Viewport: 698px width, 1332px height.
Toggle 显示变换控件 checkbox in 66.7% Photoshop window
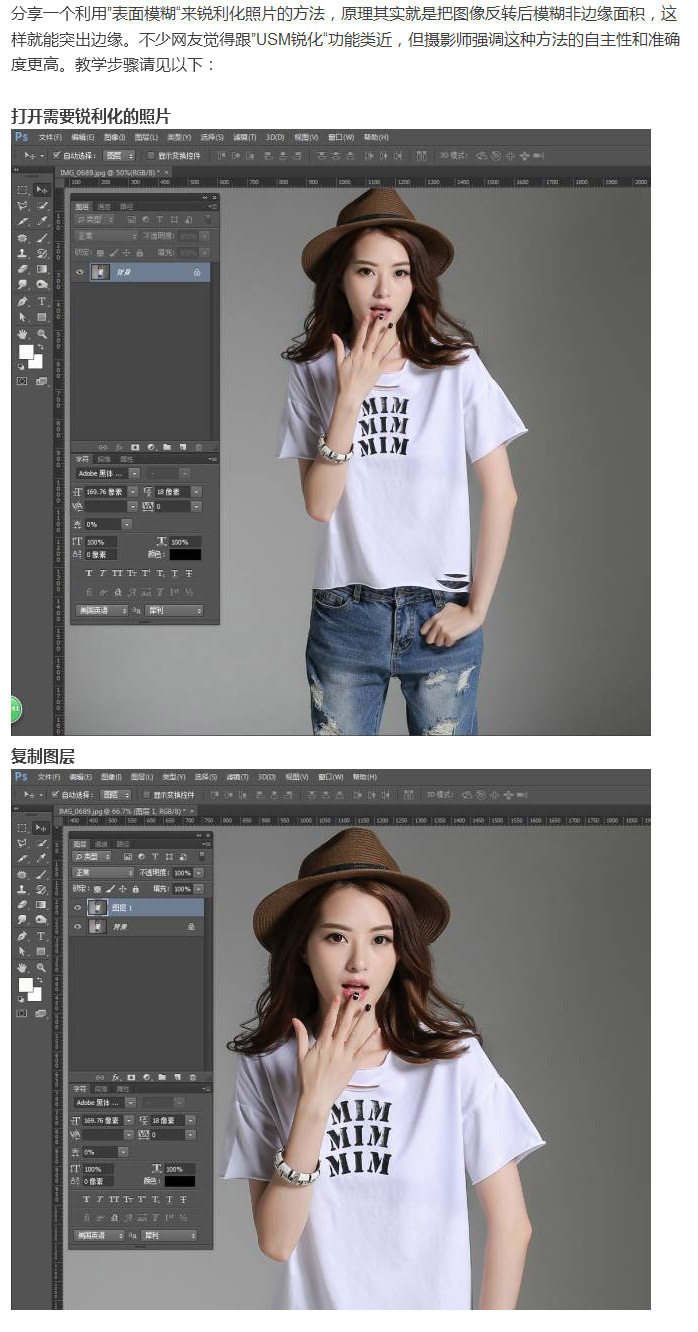pyautogui.click(x=146, y=794)
